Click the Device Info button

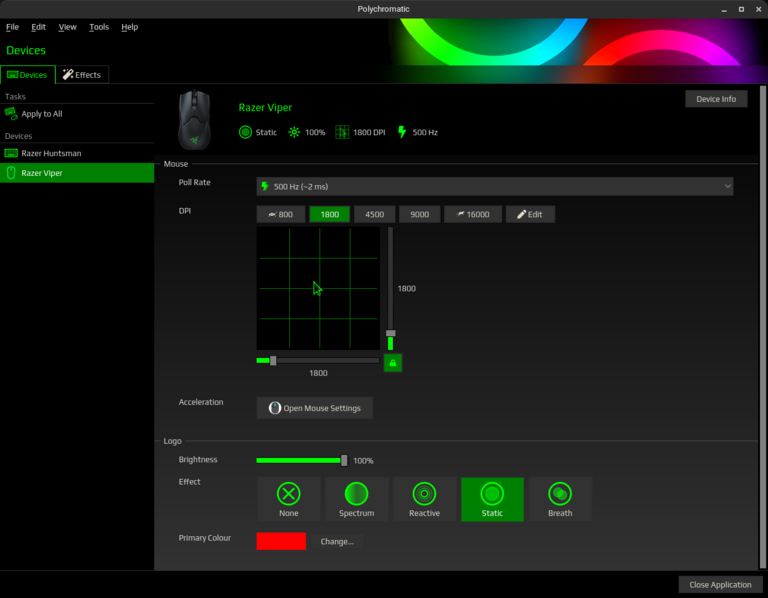point(716,99)
